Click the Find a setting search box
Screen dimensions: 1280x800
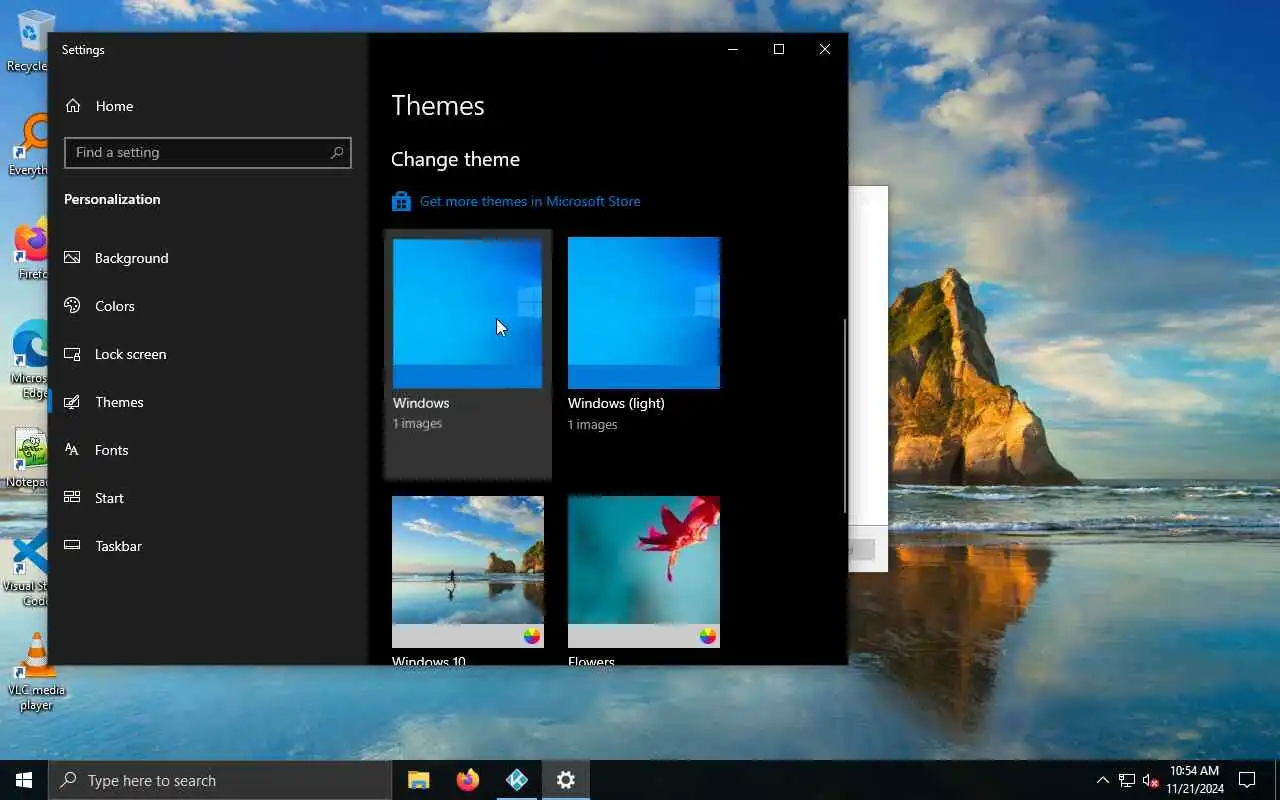[208, 152]
